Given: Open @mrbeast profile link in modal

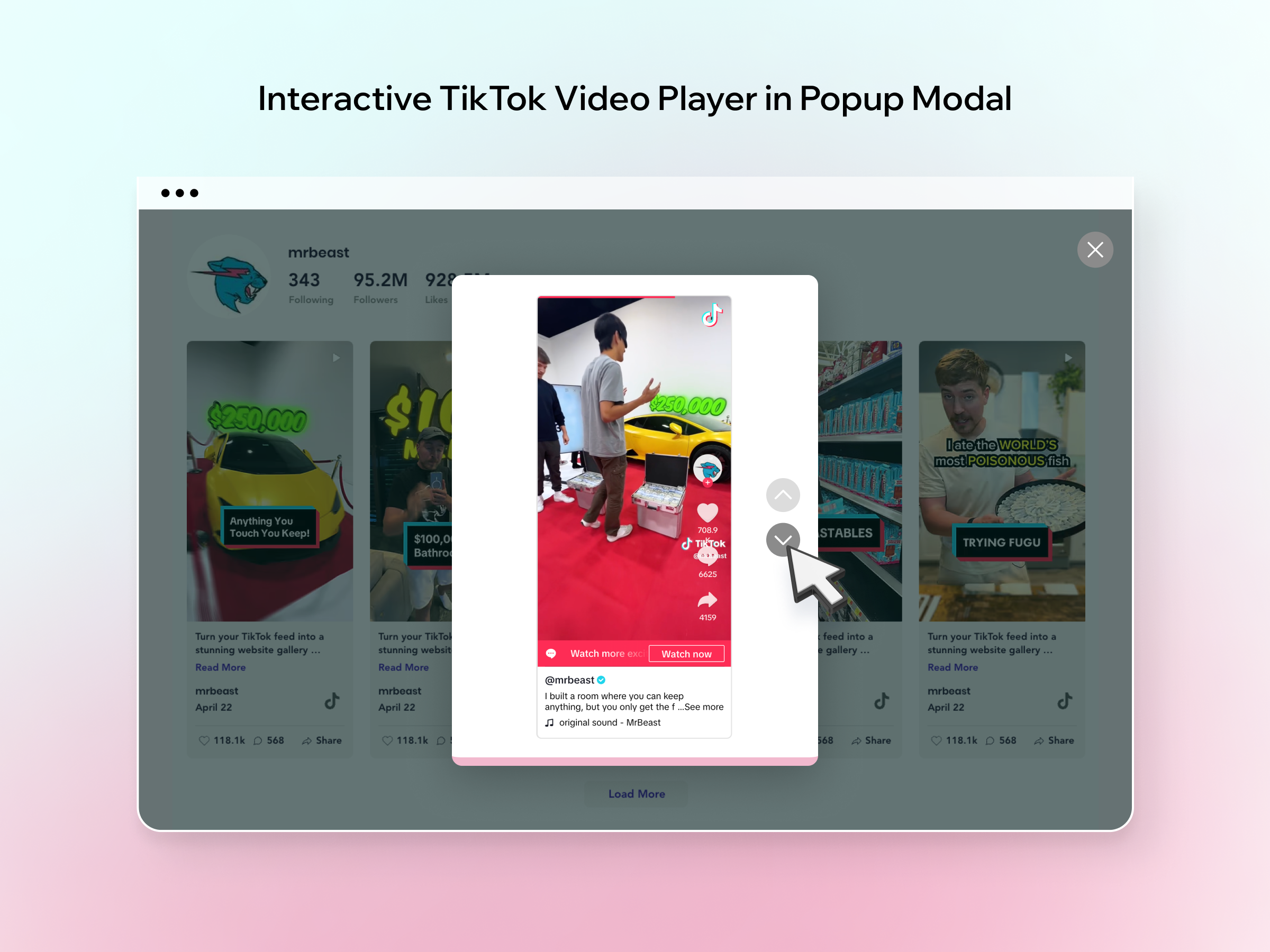Looking at the screenshot, I should point(569,680).
